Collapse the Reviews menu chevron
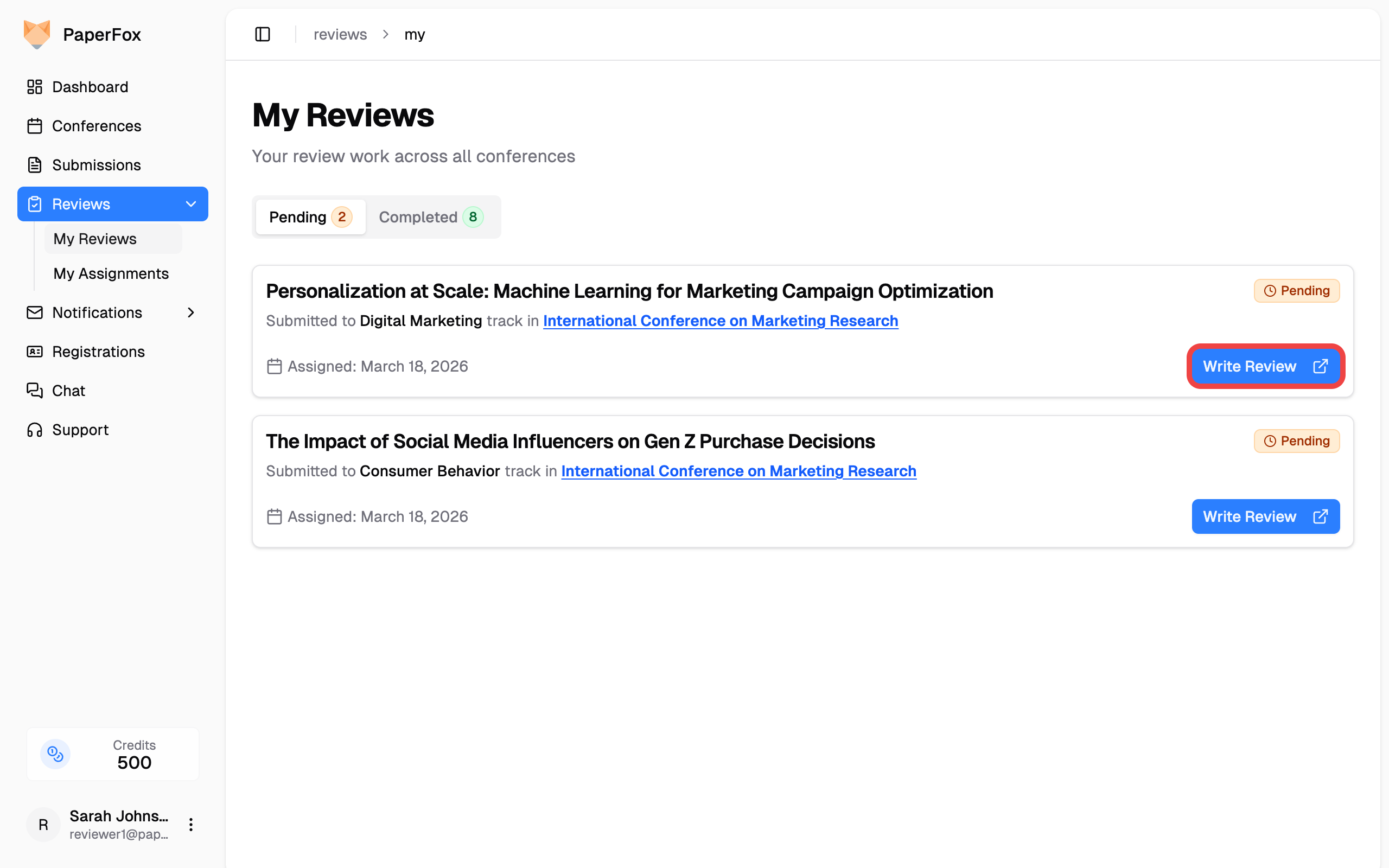The width and height of the screenshot is (1389, 868). point(190,204)
